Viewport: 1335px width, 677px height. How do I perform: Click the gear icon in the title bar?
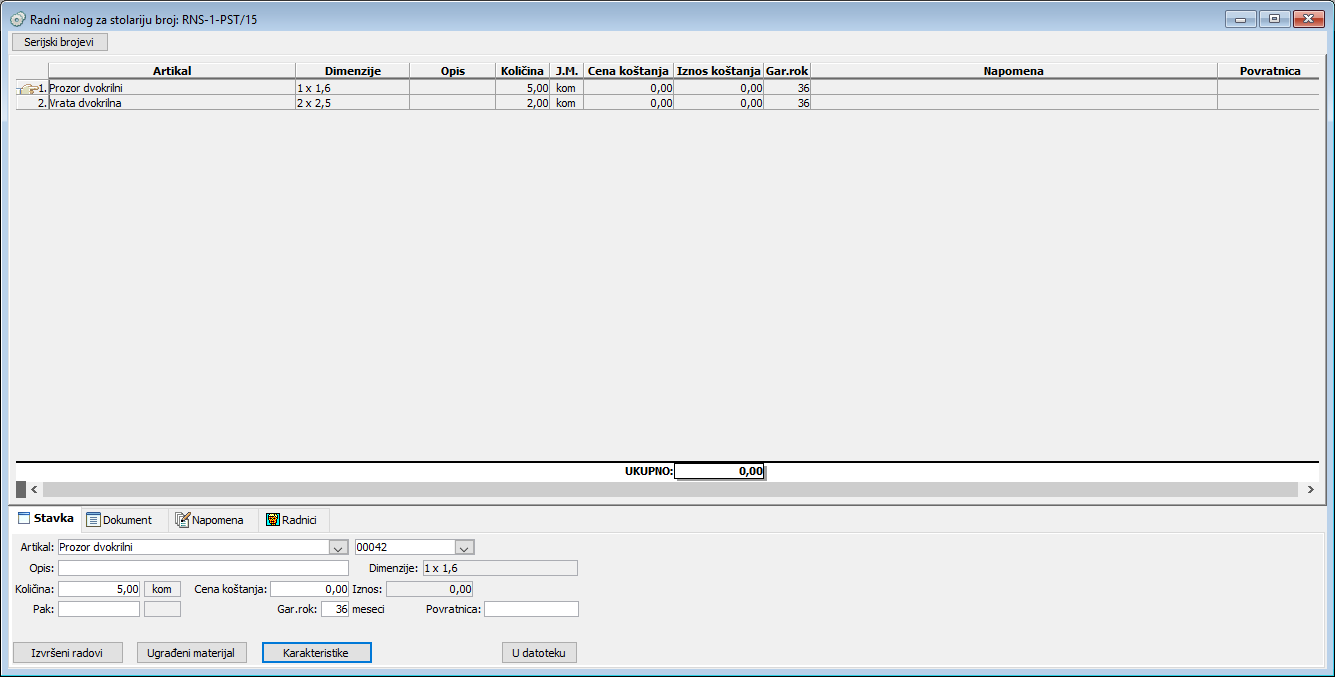pos(17,19)
